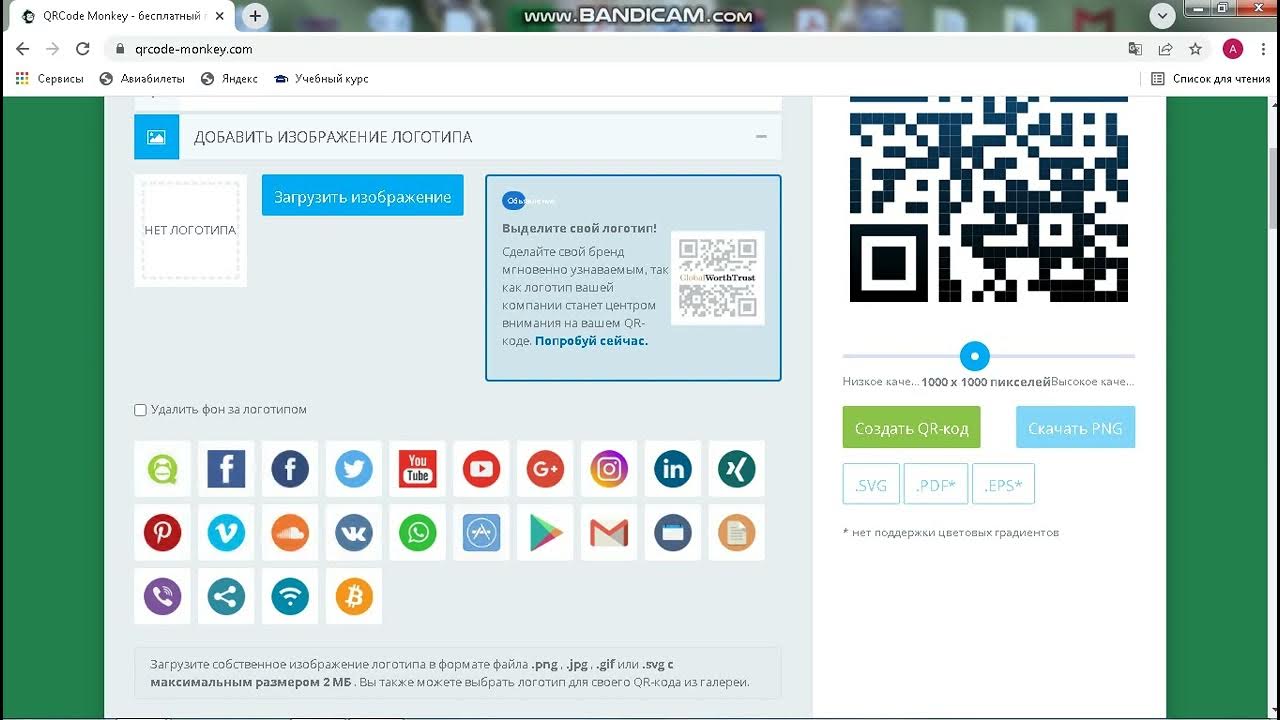Bookmark this page with the star

coord(1195,49)
